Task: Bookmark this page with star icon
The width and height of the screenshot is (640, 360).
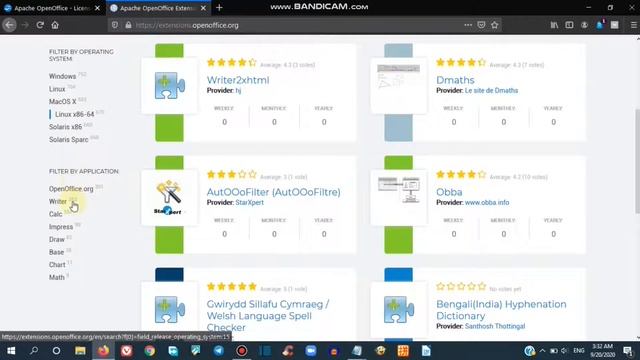Action: tap(495, 25)
